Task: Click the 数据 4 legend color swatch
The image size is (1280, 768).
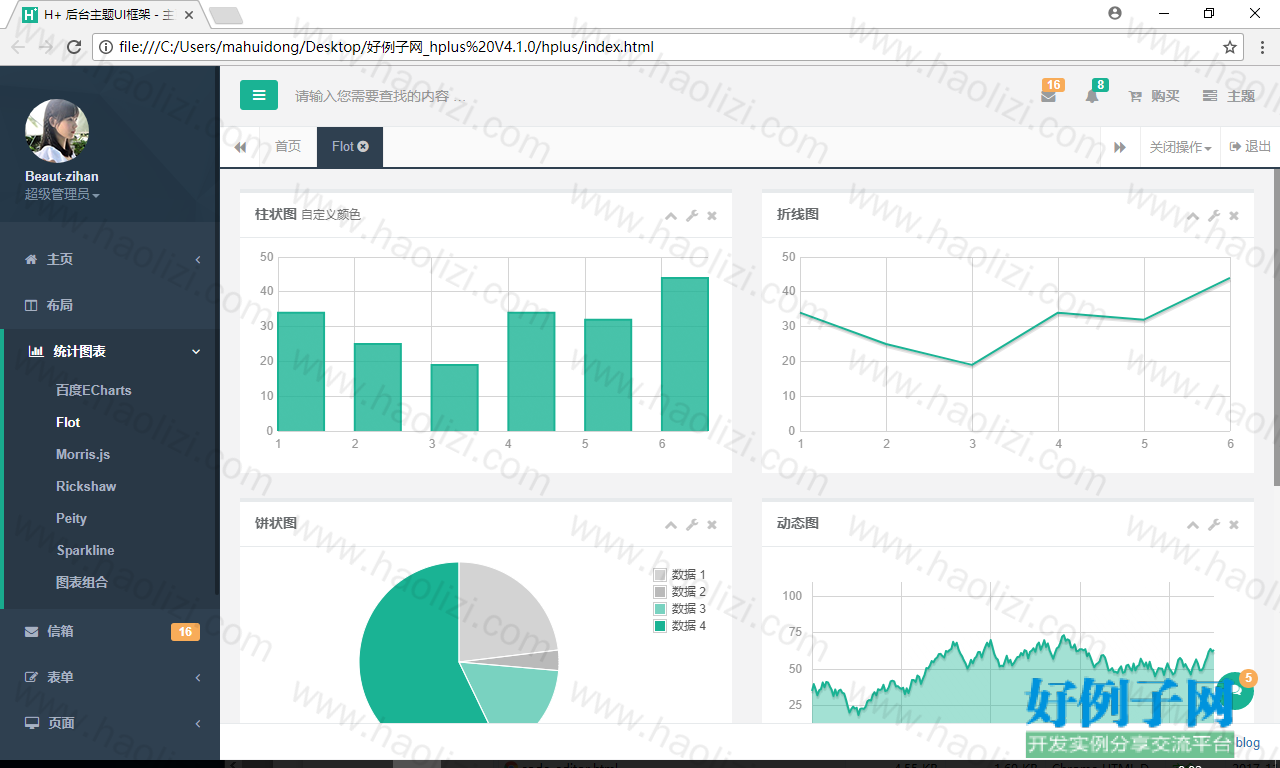Action: 660,626
